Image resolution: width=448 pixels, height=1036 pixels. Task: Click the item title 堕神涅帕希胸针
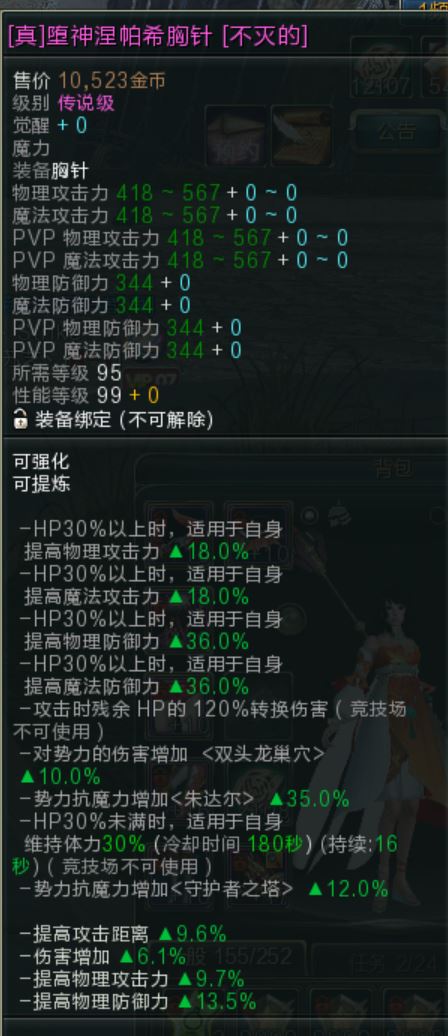[x=130, y=36]
